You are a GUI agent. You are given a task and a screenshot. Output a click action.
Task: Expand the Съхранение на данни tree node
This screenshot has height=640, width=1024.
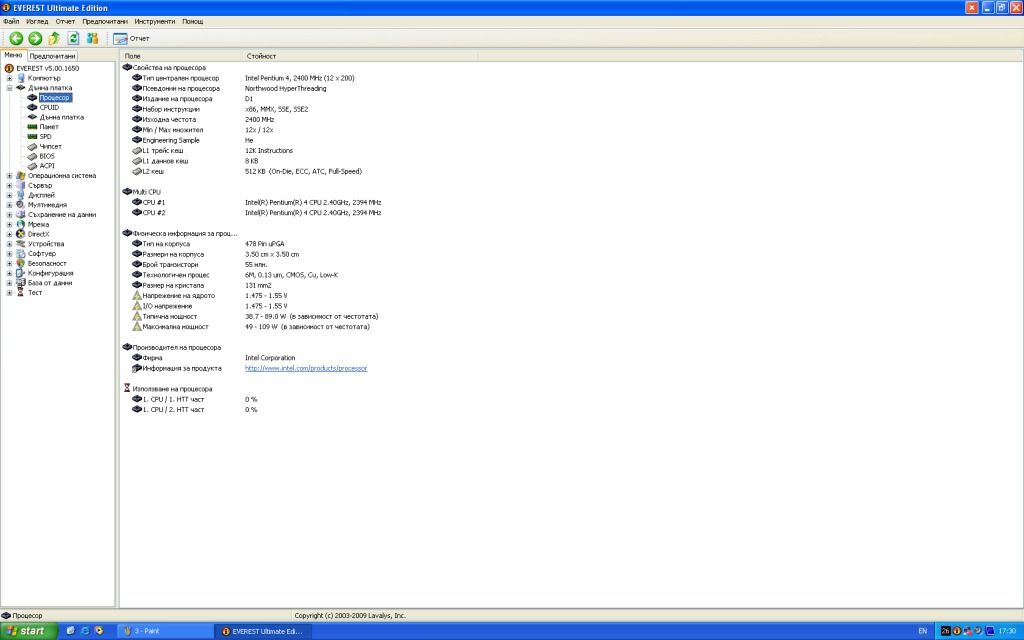[9, 215]
